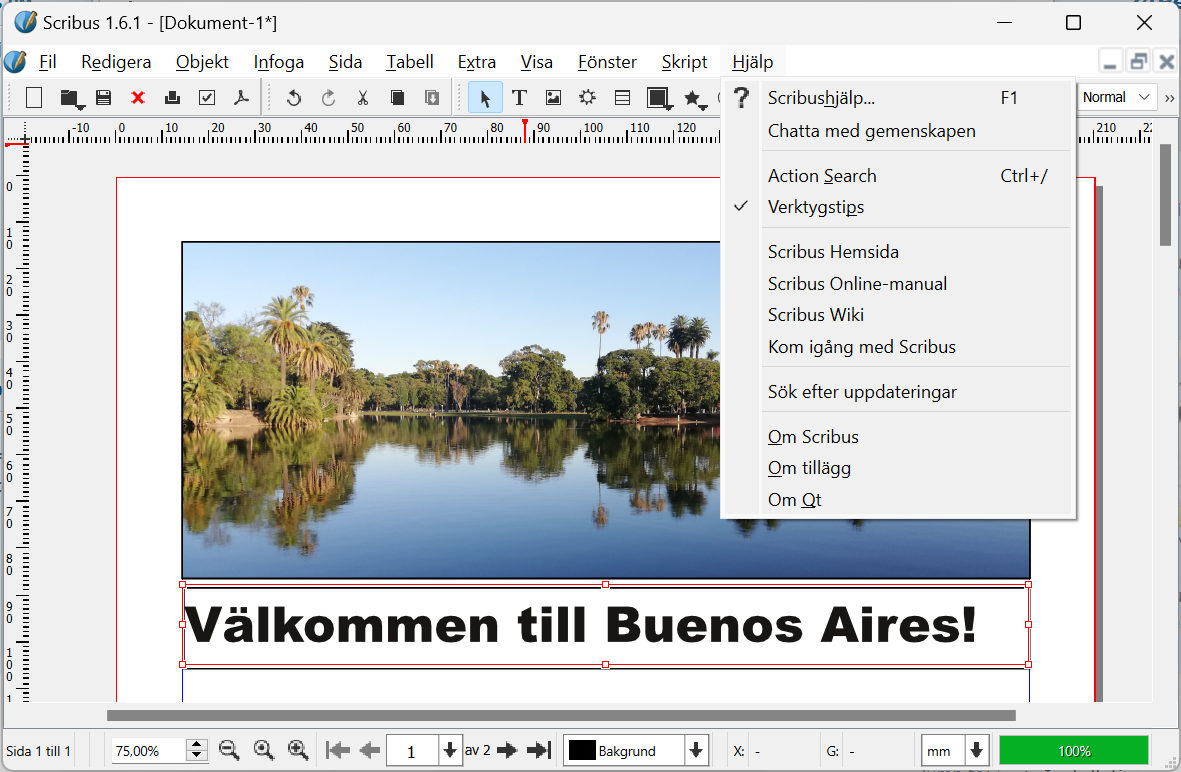This screenshot has width=1181, height=772.
Task: Choose Om Scribus from Hjälp menu
Action: pyautogui.click(x=813, y=437)
